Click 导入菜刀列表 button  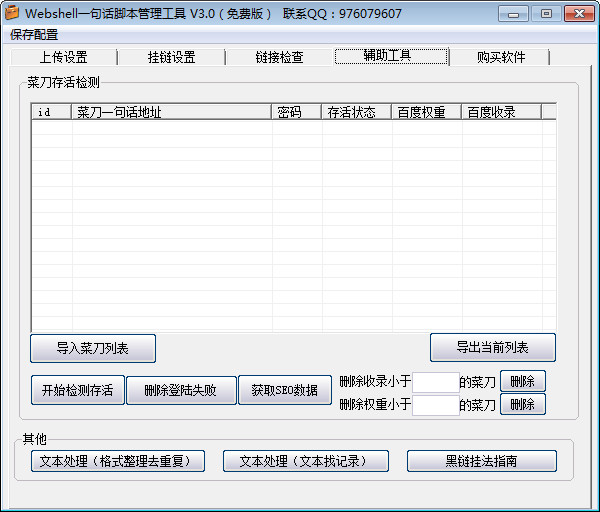click(93, 348)
